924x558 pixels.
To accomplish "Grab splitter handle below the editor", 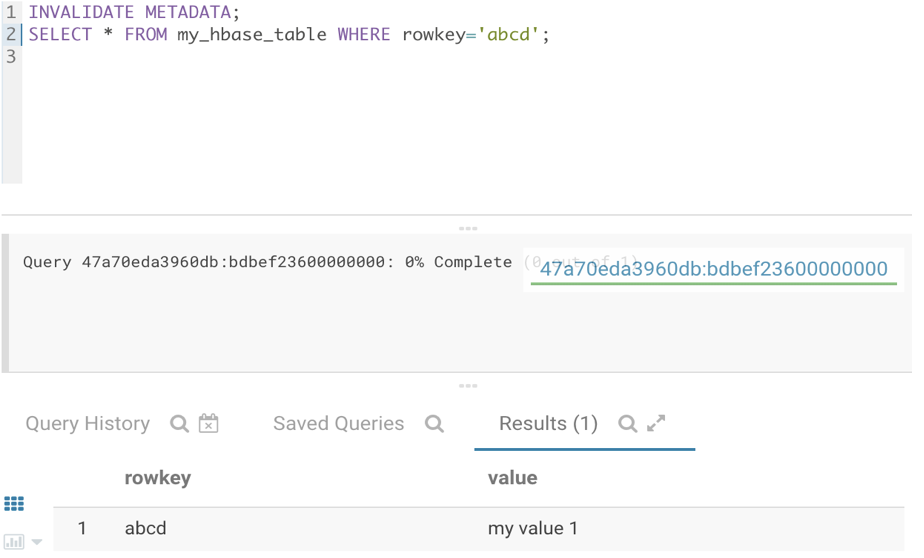I will pos(468,228).
